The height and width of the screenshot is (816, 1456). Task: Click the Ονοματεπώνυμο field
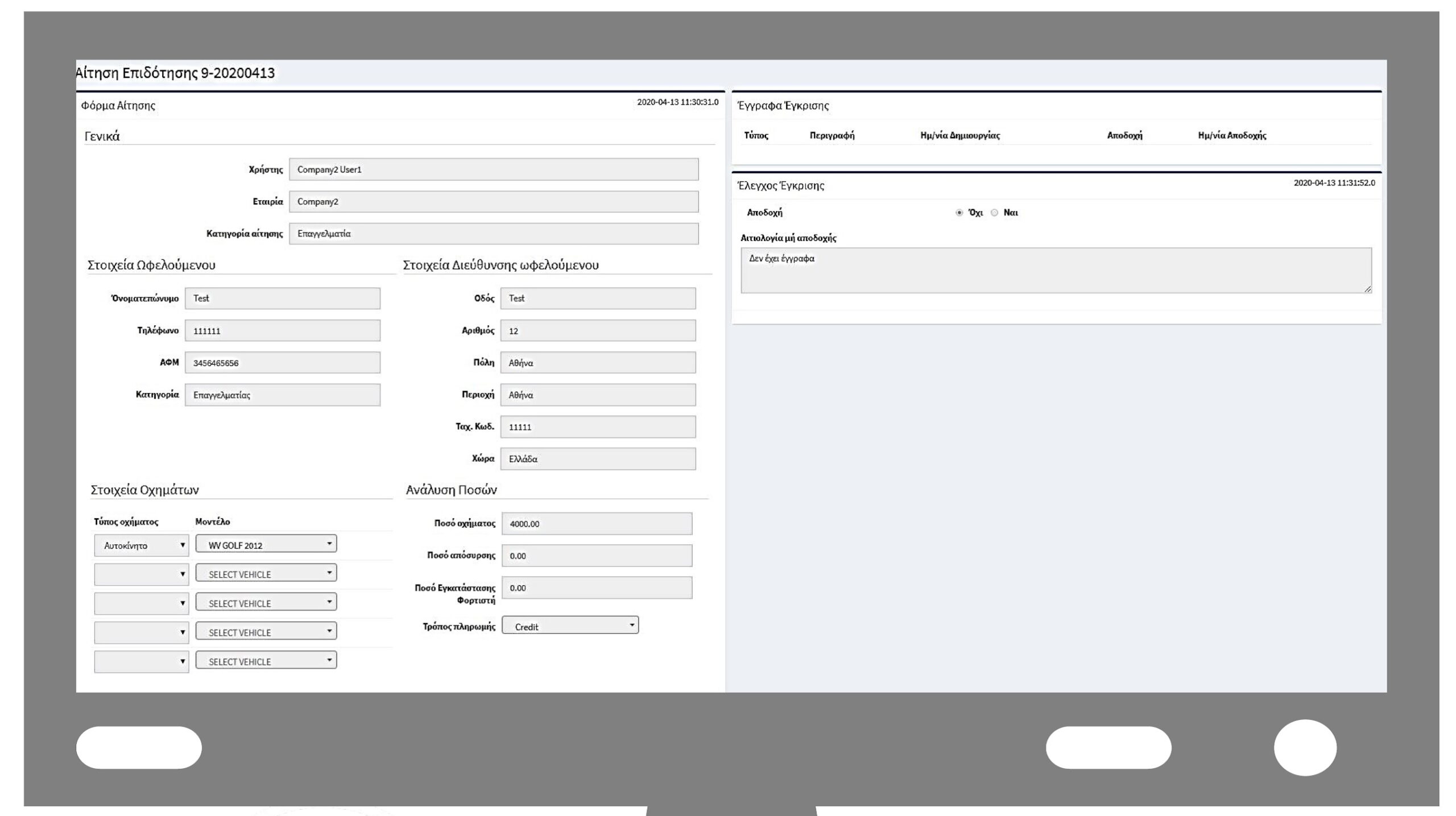point(283,299)
